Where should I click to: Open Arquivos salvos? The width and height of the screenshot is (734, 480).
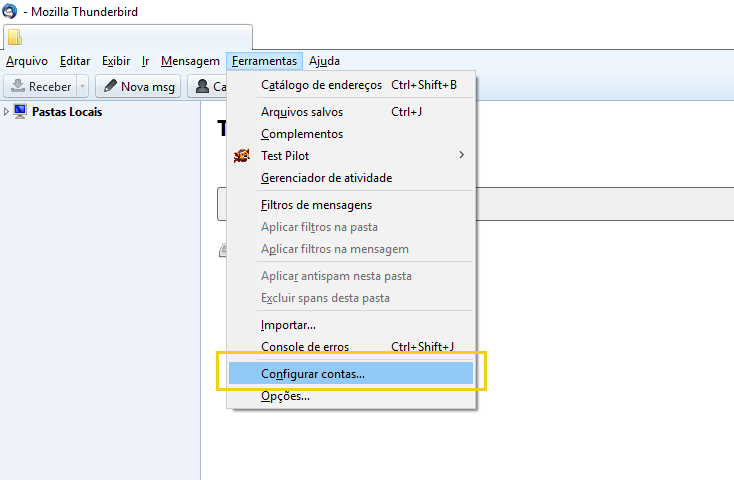click(351, 112)
